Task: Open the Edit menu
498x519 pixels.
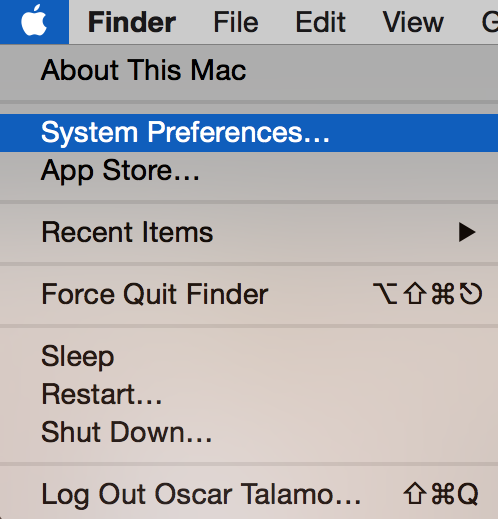Action: point(320,22)
